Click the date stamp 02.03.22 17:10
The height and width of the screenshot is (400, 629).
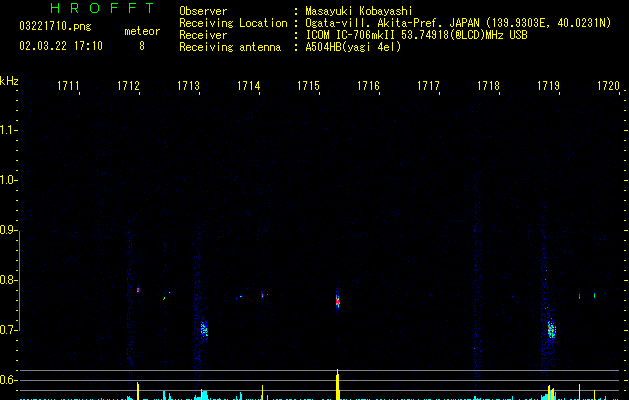(61, 46)
